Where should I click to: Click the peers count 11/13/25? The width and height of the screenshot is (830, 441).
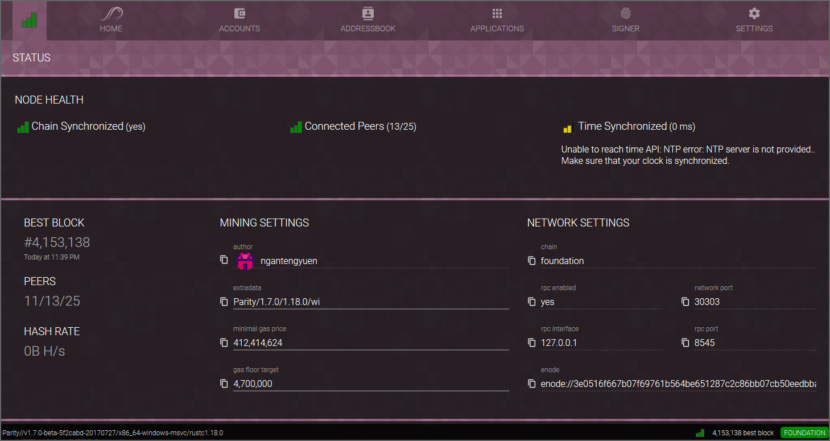point(52,301)
